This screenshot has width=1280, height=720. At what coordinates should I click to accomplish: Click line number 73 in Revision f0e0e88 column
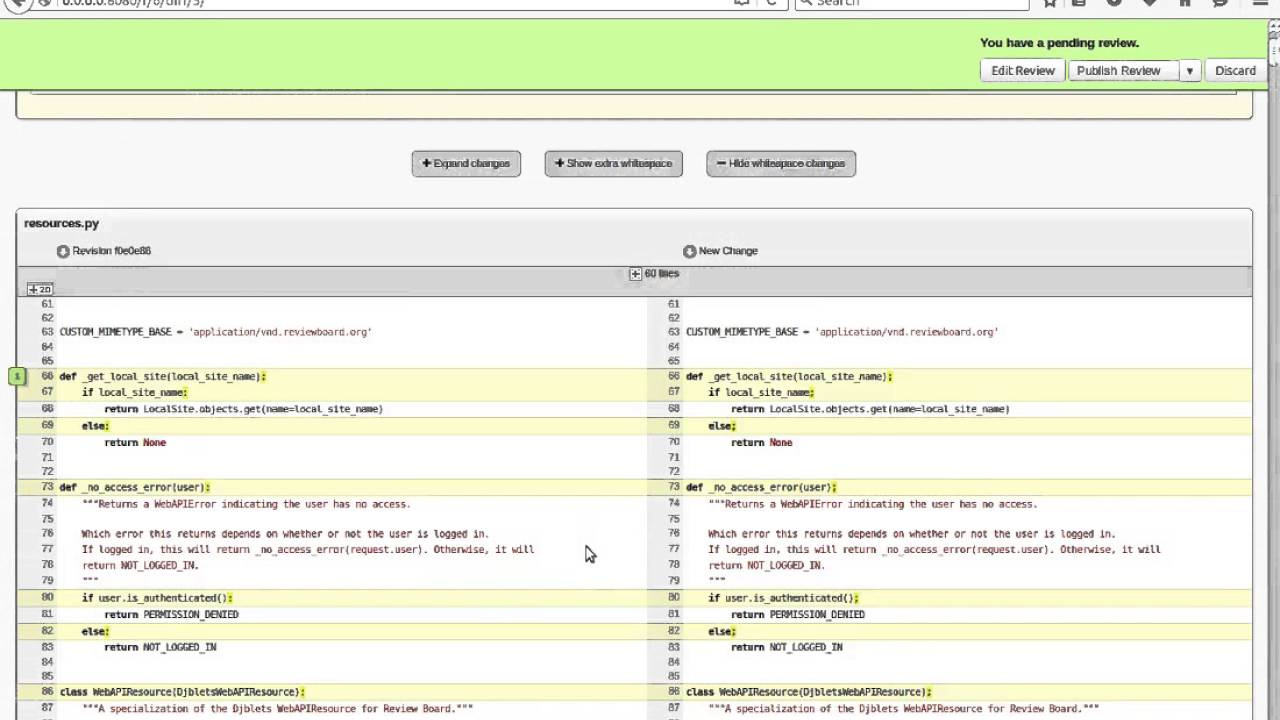click(x=47, y=487)
